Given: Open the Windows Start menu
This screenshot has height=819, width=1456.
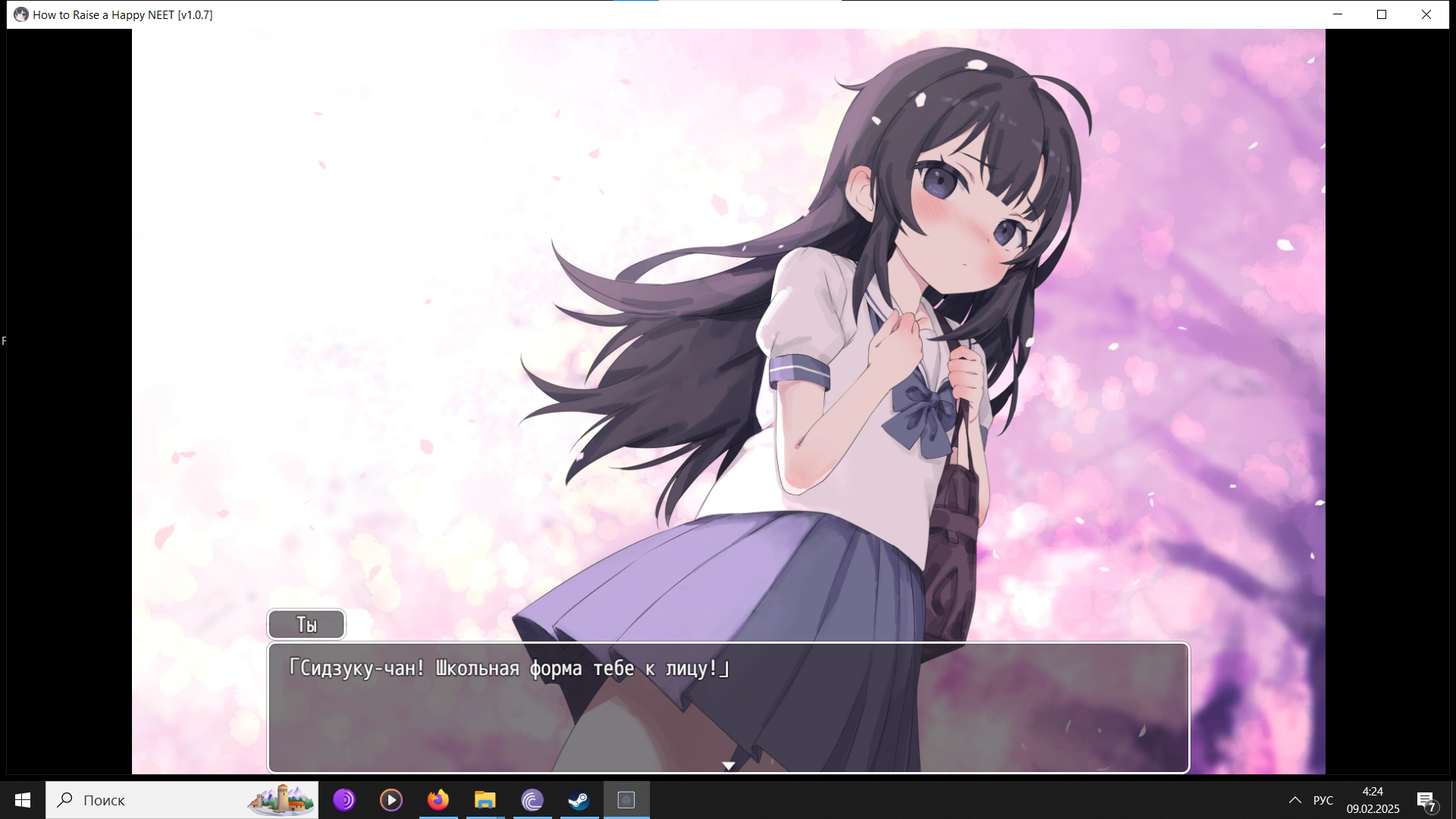Looking at the screenshot, I should 23,800.
